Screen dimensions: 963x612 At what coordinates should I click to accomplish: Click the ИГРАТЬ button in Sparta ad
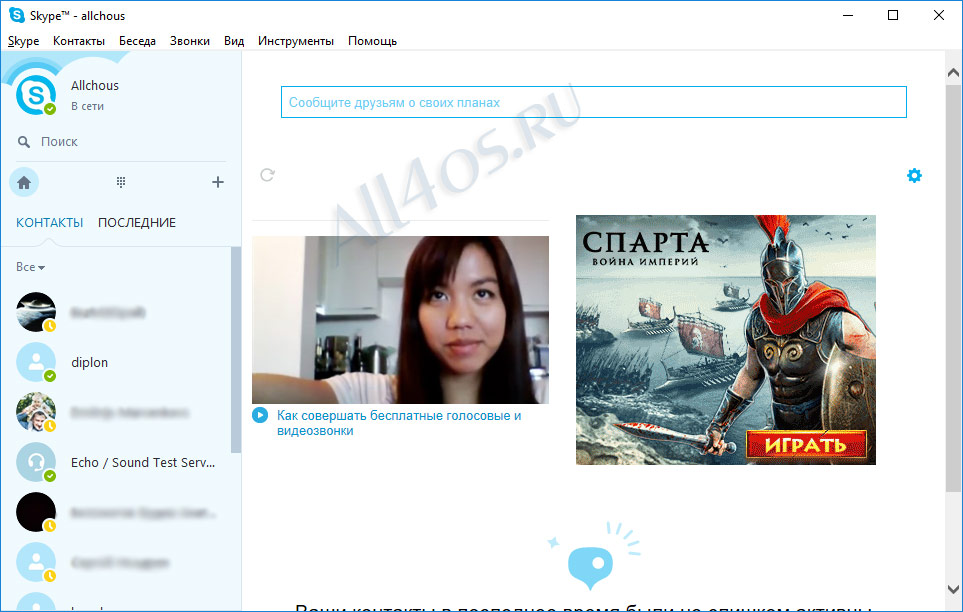pos(806,444)
